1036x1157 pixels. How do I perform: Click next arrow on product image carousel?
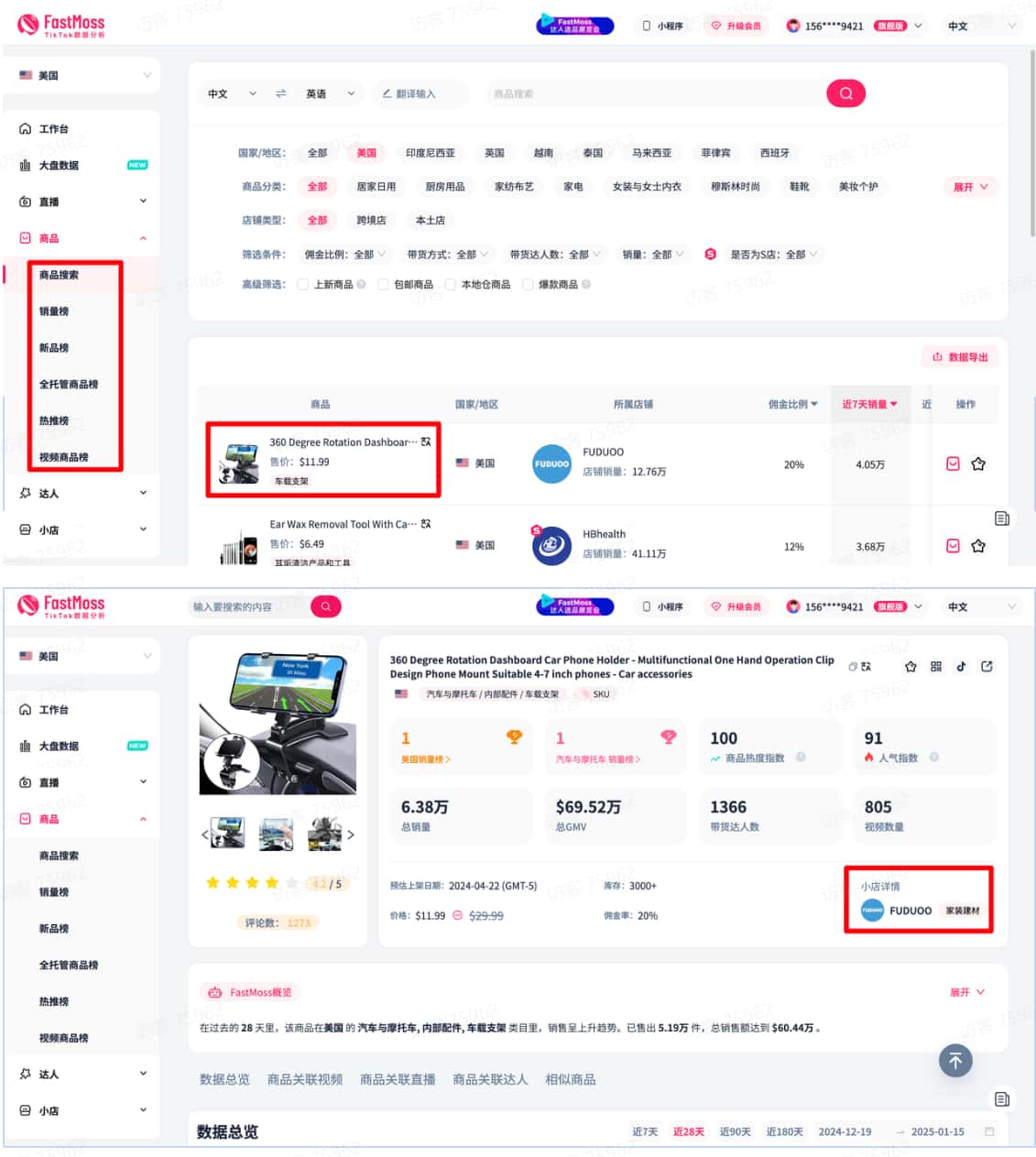tap(351, 835)
